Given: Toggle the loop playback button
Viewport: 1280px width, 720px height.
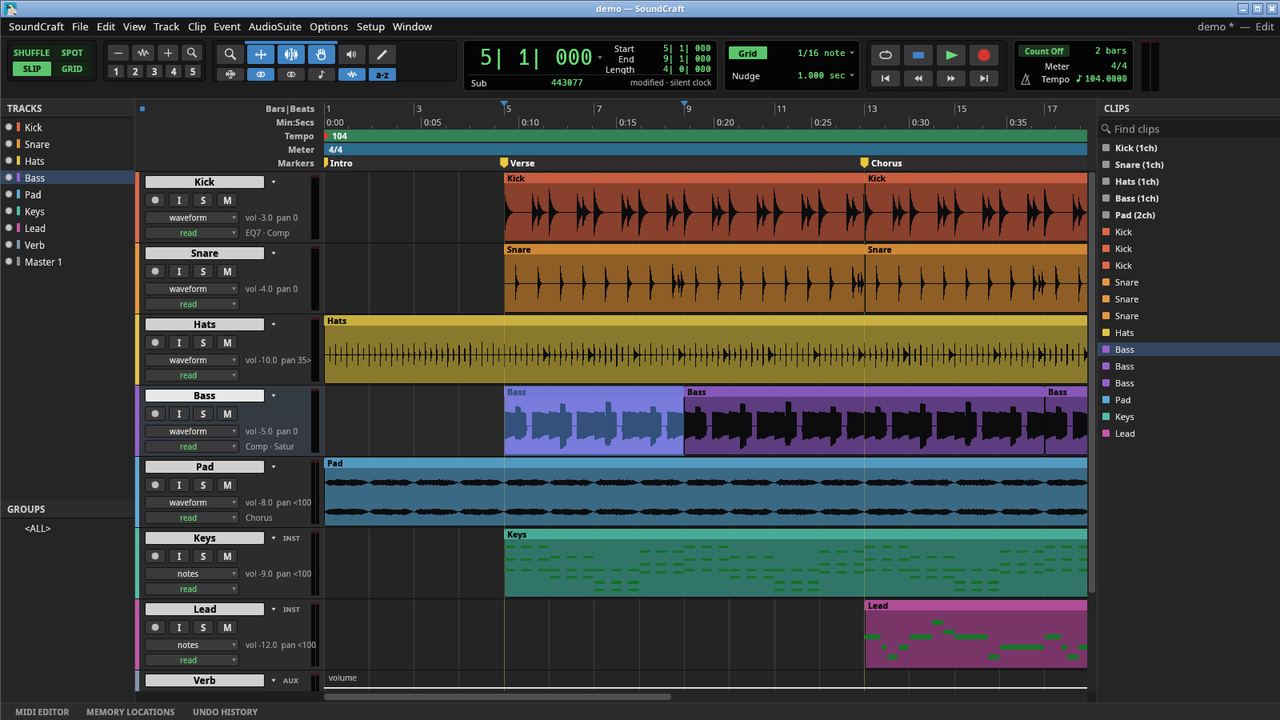Looking at the screenshot, I should pos(885,55).
